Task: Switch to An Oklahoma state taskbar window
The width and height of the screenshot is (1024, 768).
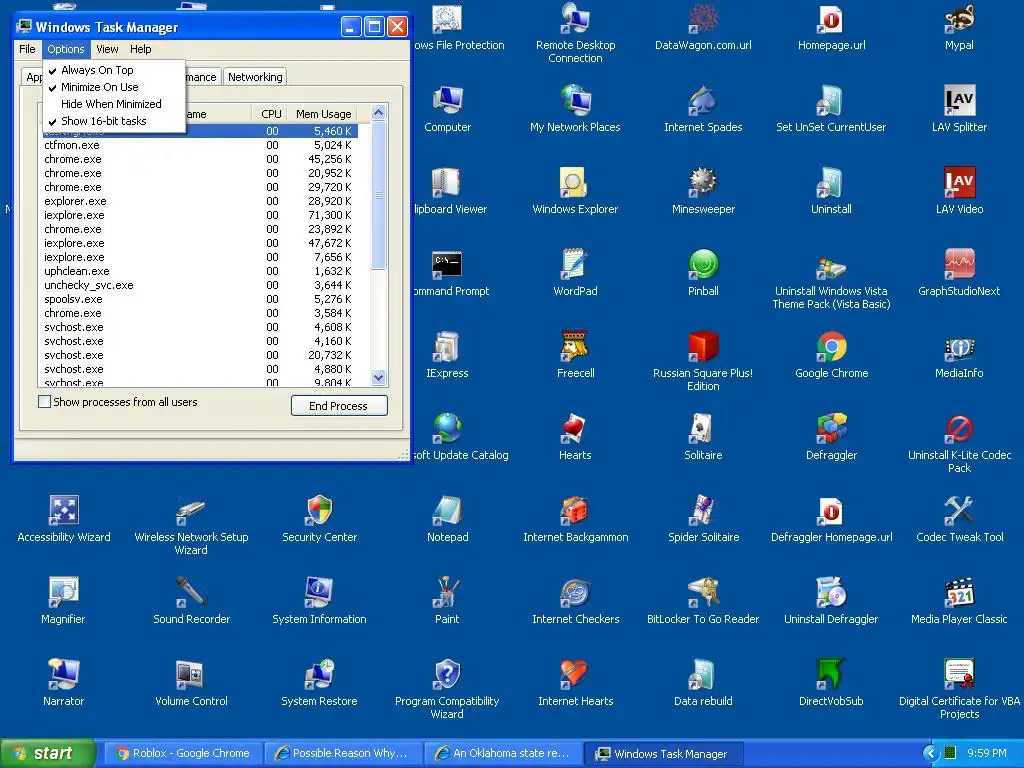Action: pos(502,753)
